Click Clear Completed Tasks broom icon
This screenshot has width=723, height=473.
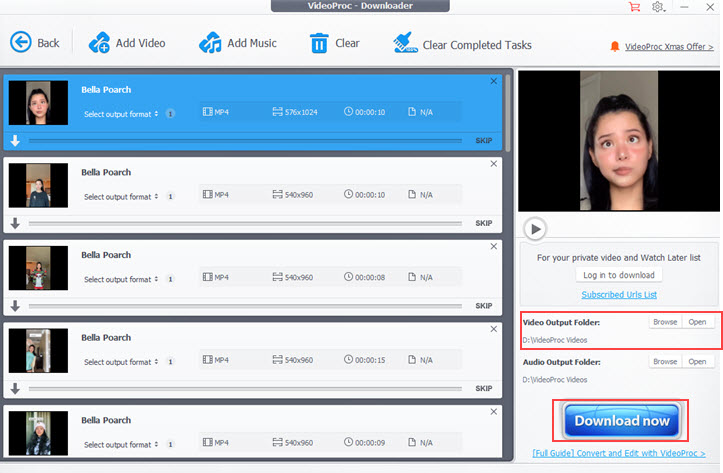click(405, 42)
